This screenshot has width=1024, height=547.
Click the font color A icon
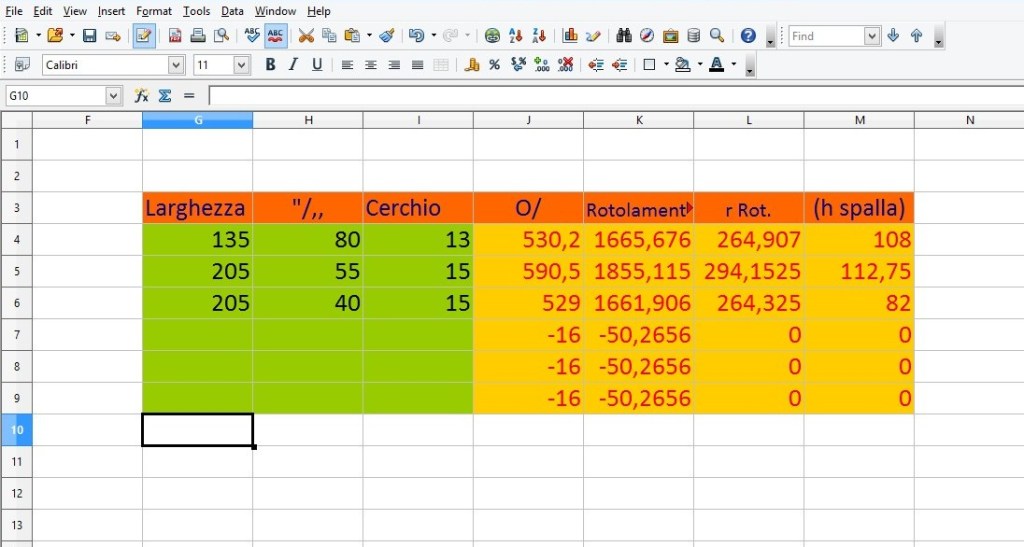[x=716, y=65]
